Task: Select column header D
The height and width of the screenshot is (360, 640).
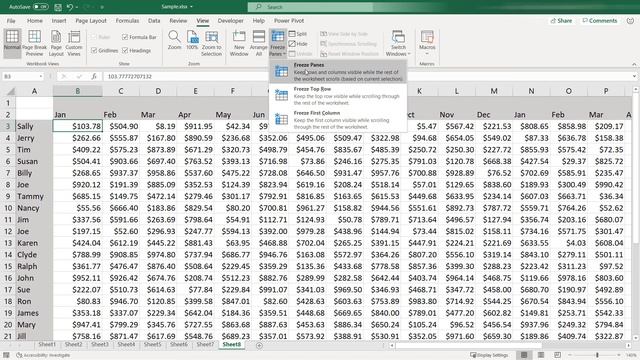Action: [158, 91]
